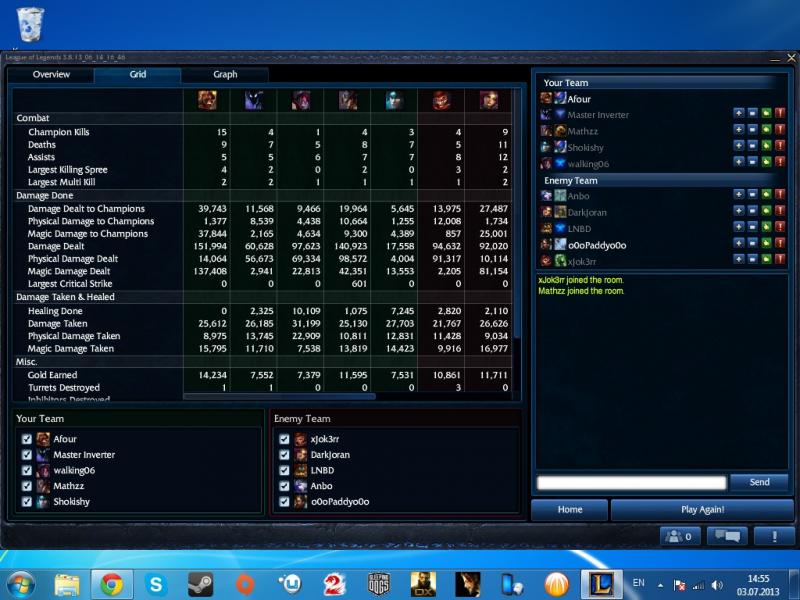Viewport: 800px width, 600px height.
Task: Open the chat bubbles button in bottom bar
Action: (727, 536)
